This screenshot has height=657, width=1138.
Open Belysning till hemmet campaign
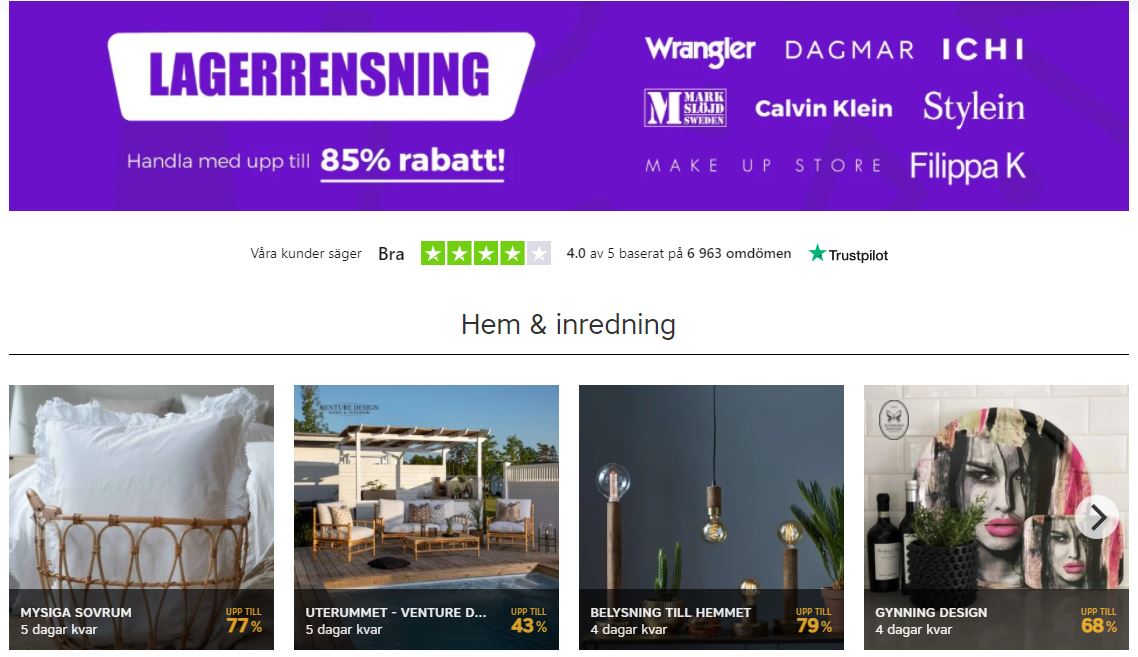point(711,517)
